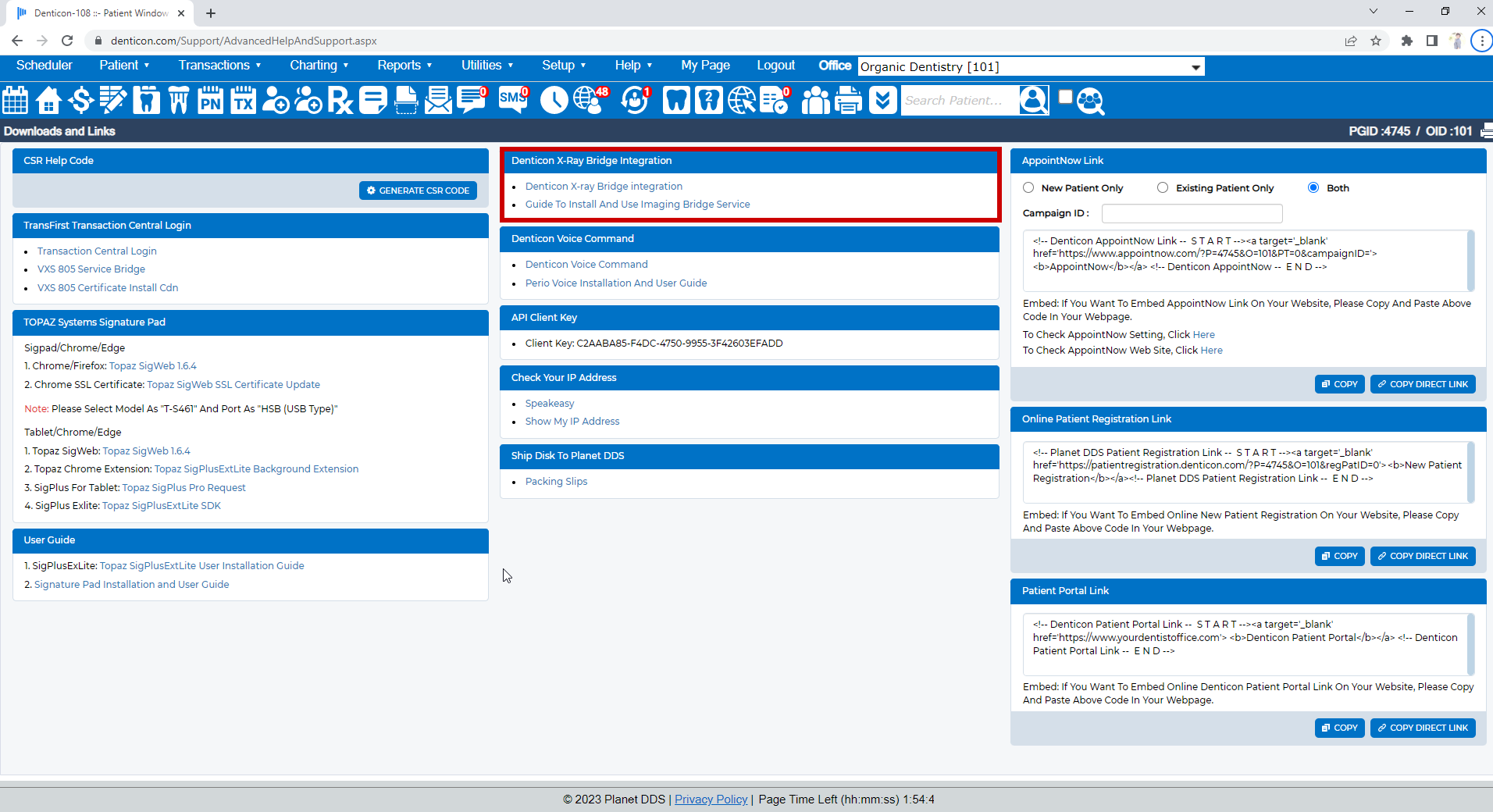The height and width of the screenshot is (812, 1493).
Task: Open the chat messages icon
Action: click(x=472, y=100)
